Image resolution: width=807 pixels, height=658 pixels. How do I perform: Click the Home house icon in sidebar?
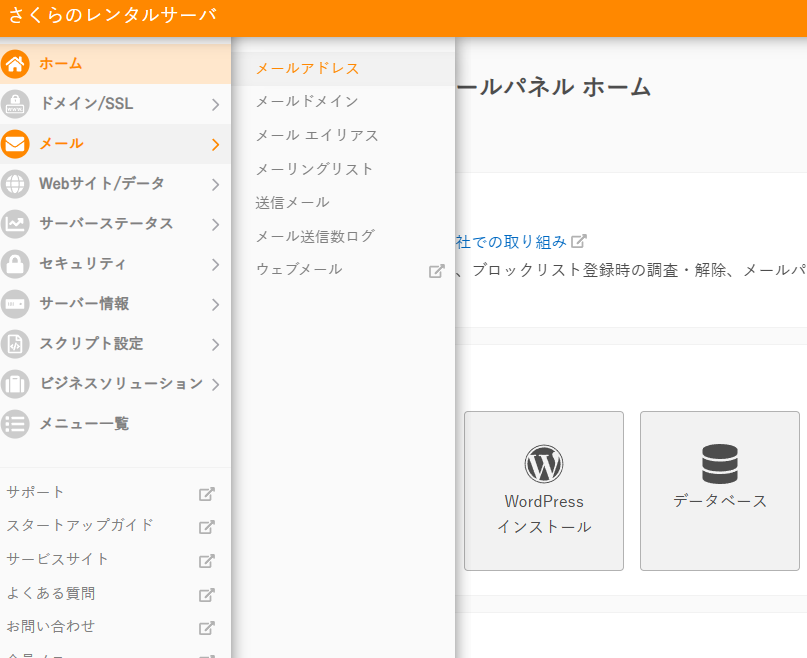pos(15,64)
